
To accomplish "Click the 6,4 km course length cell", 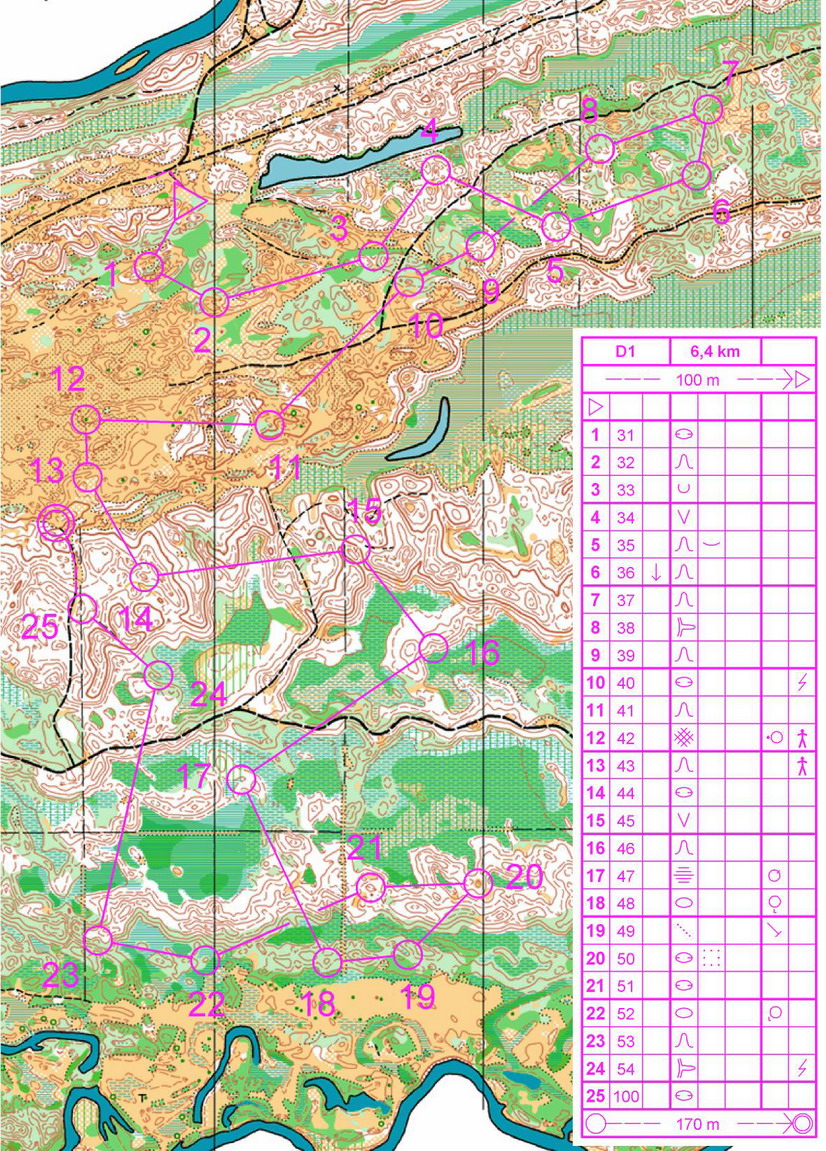I will coord(710,352).
